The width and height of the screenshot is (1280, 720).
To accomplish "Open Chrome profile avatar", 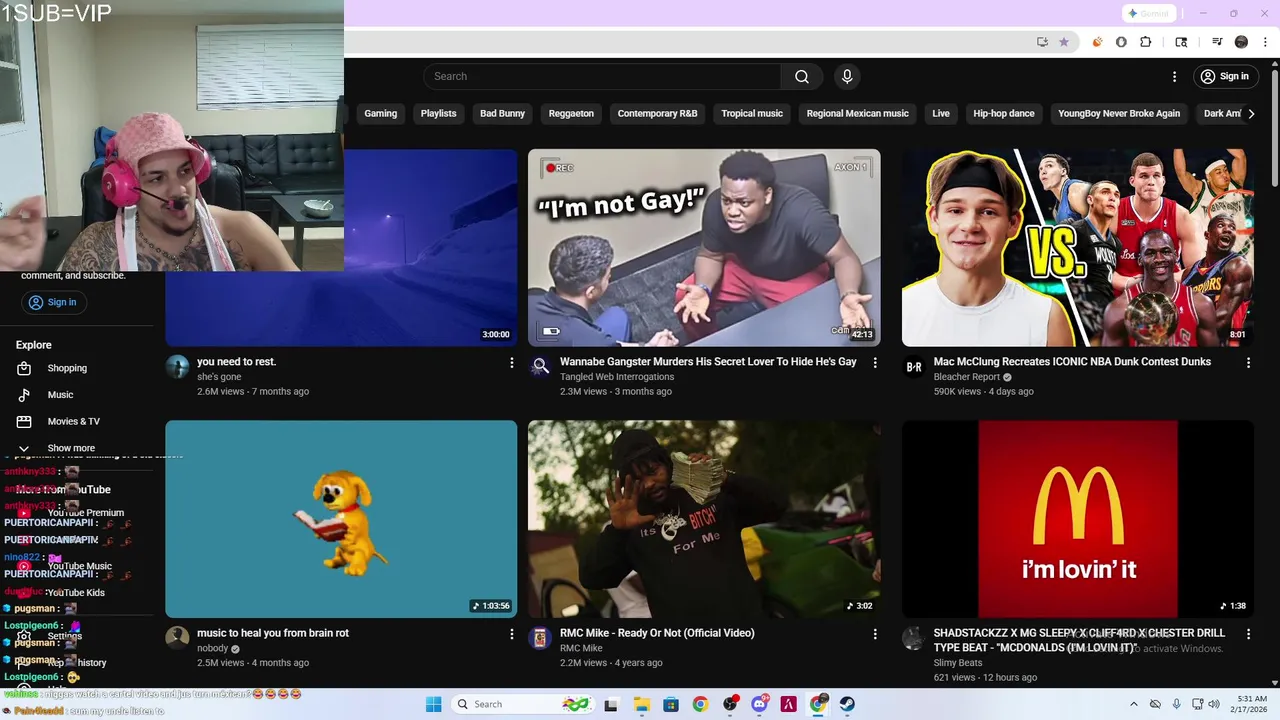I will (x=1241, y=42).
